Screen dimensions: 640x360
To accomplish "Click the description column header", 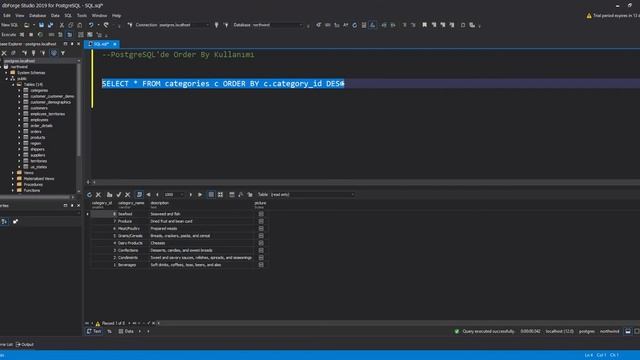I will pyautogui.click(x=201, y=204).
